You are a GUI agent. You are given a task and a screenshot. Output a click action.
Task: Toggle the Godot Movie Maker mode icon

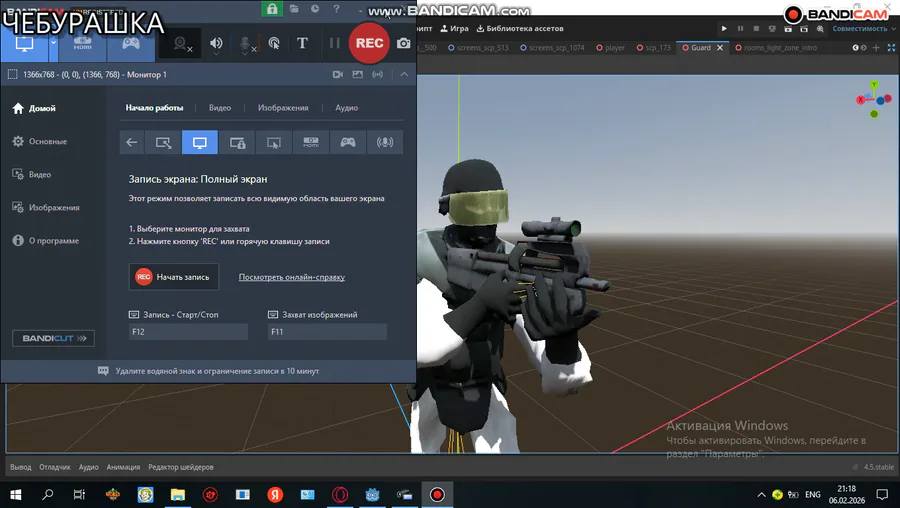[x=820, y=28]
